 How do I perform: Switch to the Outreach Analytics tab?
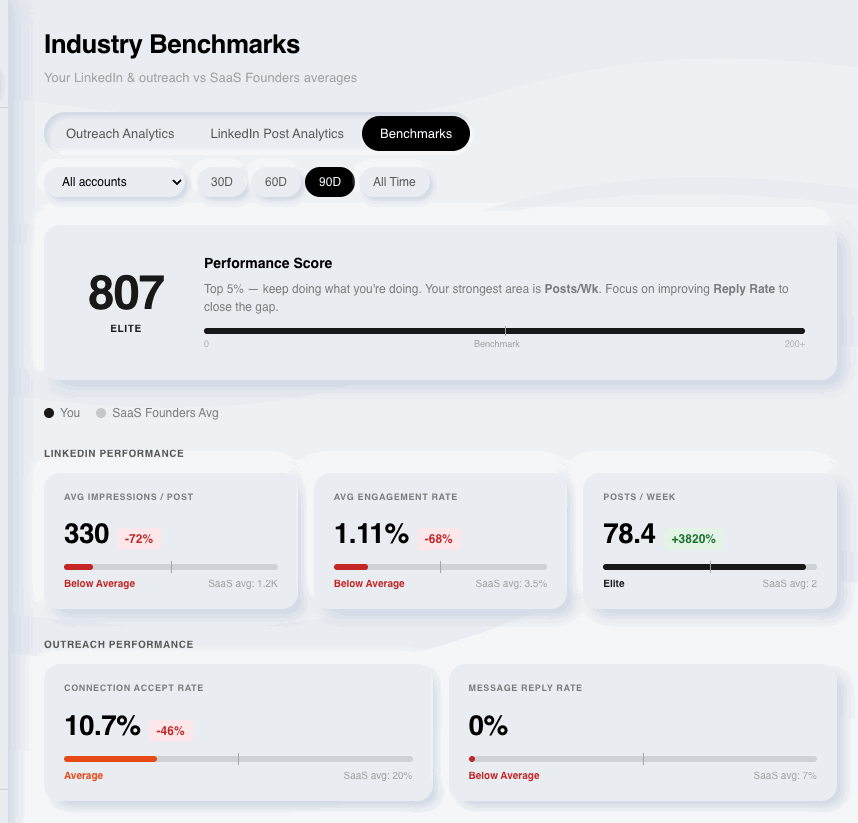(120, 133)
